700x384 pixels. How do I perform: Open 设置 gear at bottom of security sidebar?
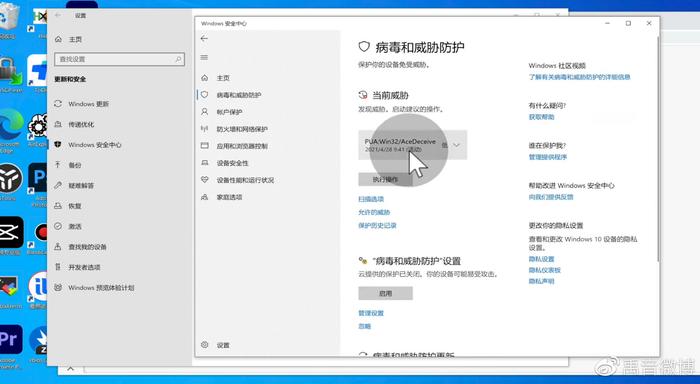(216, 345)
